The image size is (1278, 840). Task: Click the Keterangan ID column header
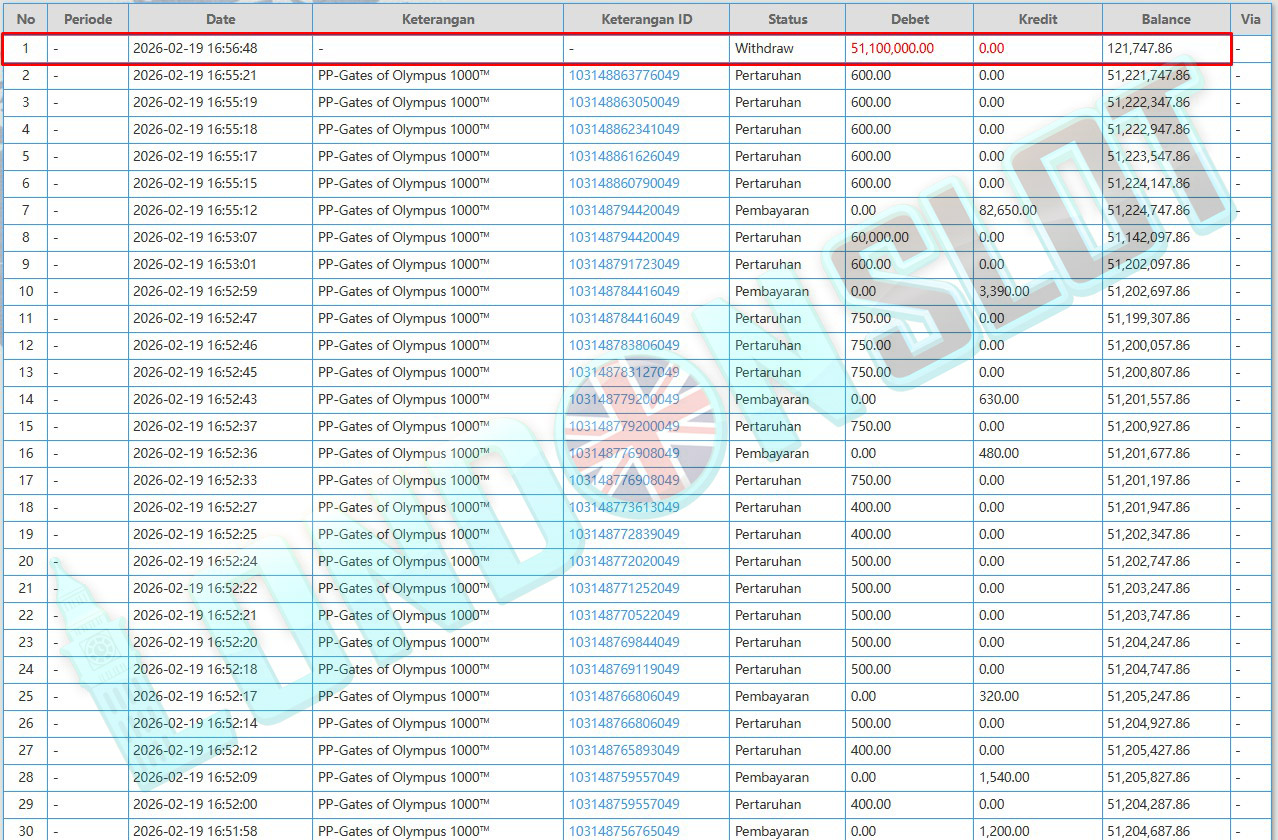(646, 19)
